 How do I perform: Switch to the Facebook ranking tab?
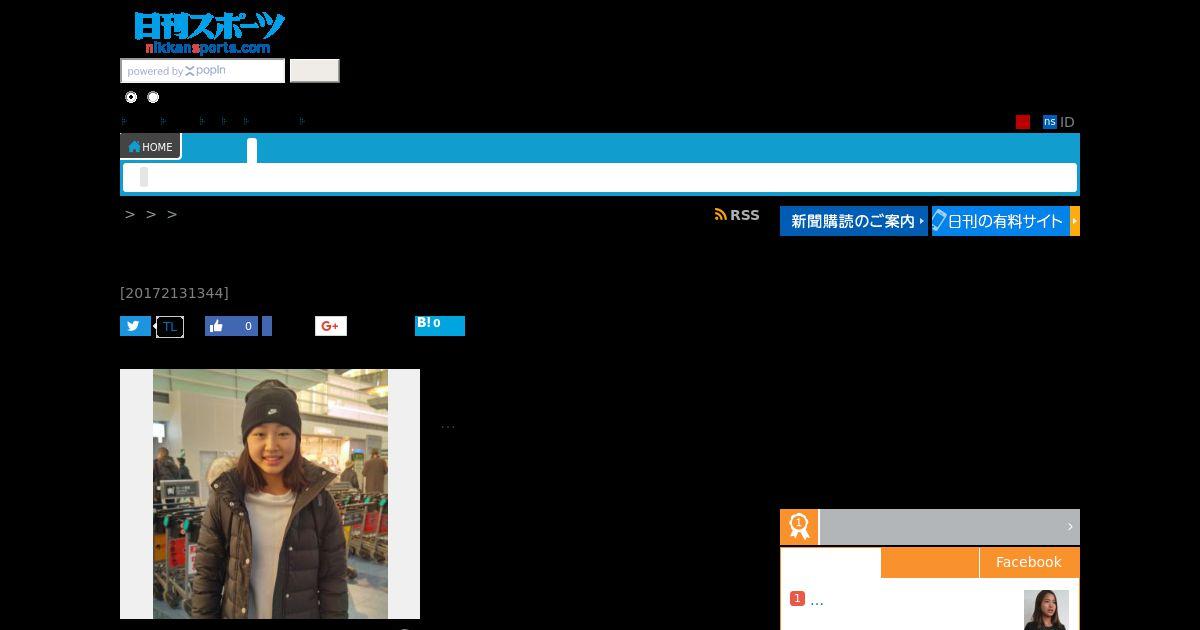1028,562
